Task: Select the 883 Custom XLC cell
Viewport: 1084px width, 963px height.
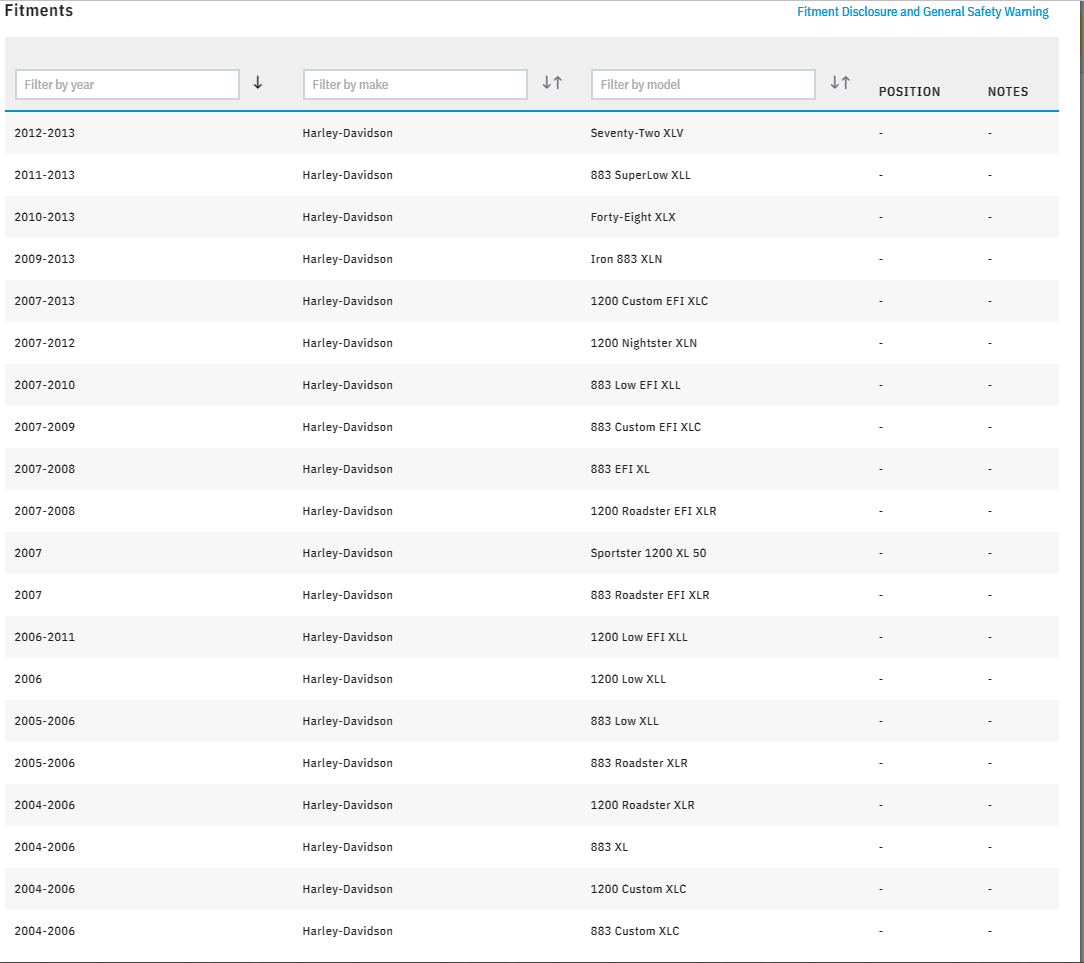Action: point(635,931)
